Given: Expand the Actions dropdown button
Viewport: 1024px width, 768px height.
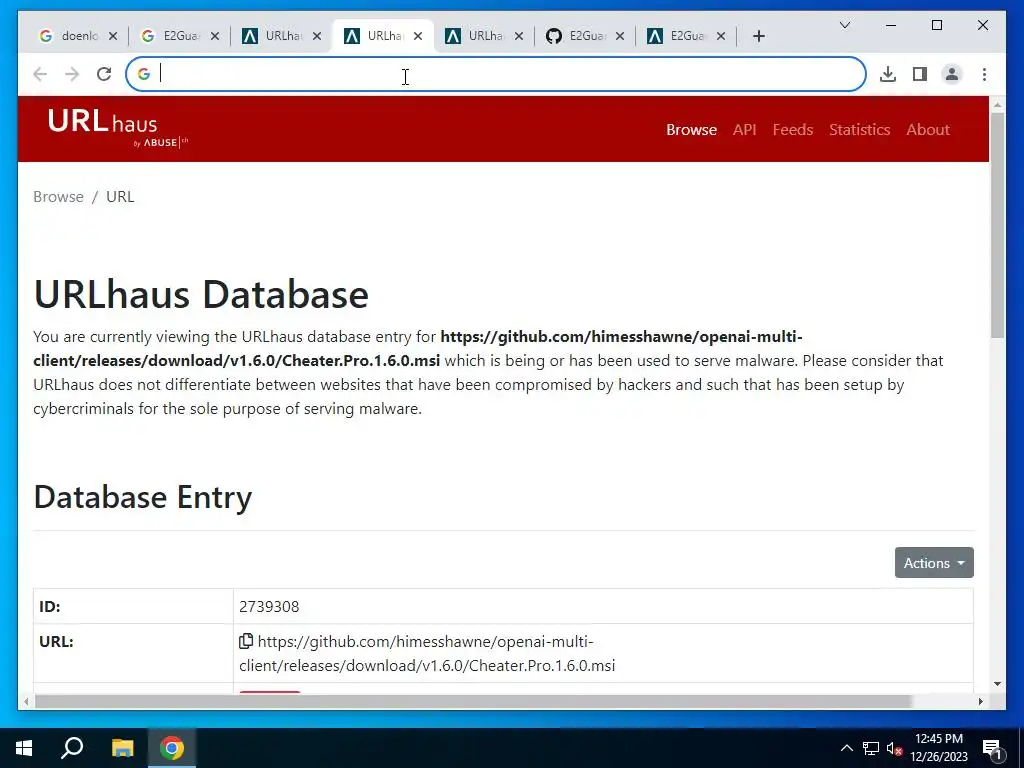Looking at the screenshot, I should [934, 562].
